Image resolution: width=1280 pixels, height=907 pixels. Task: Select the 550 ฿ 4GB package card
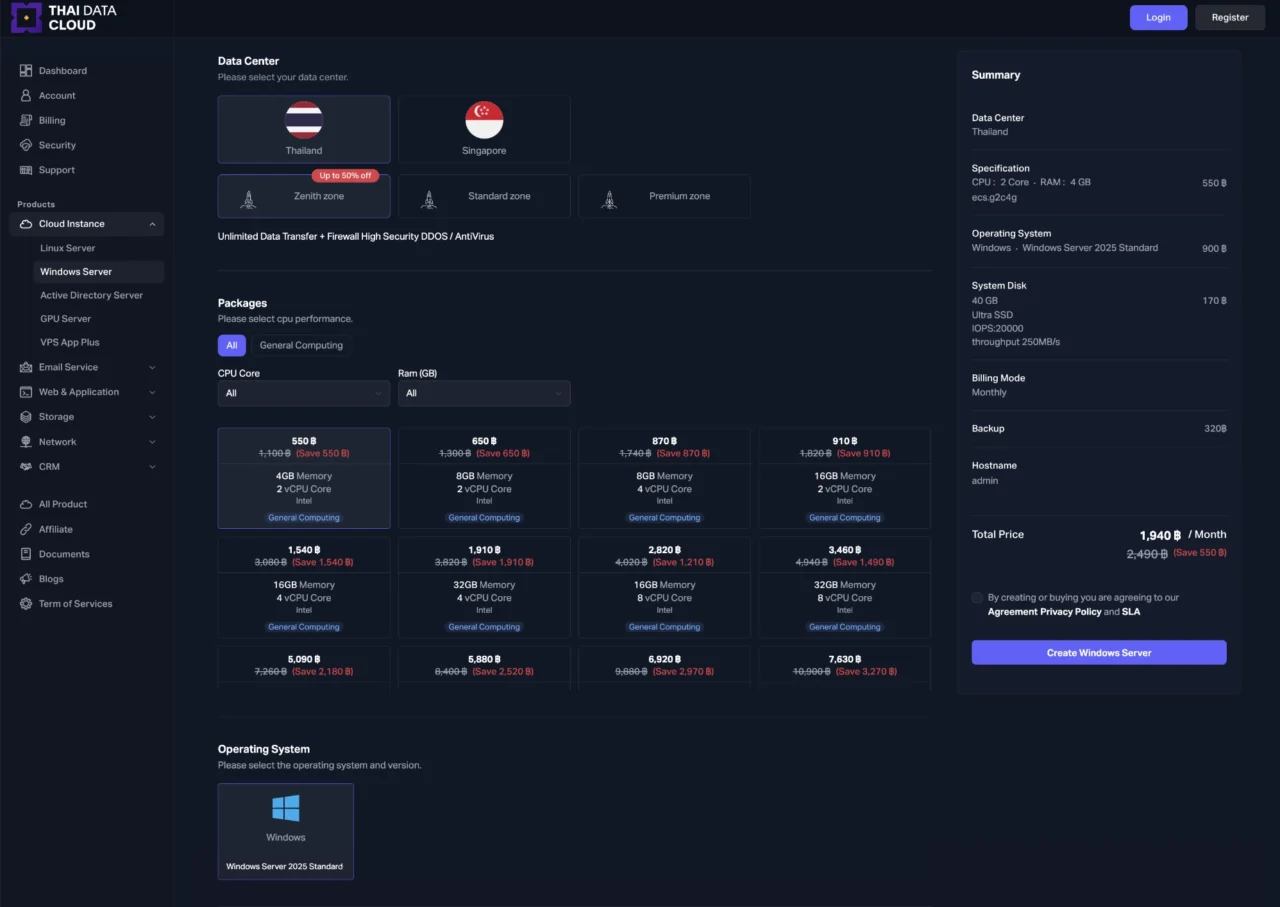tap(304, 478)
